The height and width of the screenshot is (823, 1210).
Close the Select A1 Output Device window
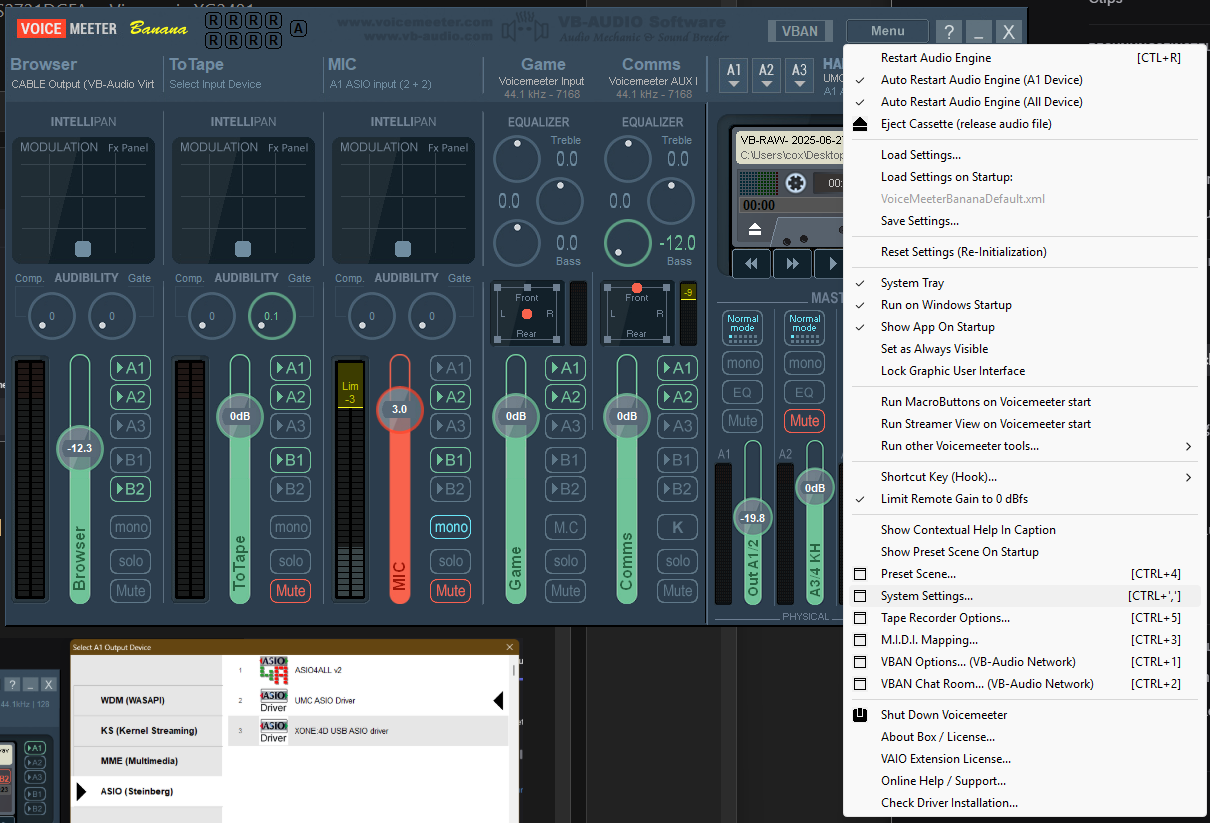(510, 647)
